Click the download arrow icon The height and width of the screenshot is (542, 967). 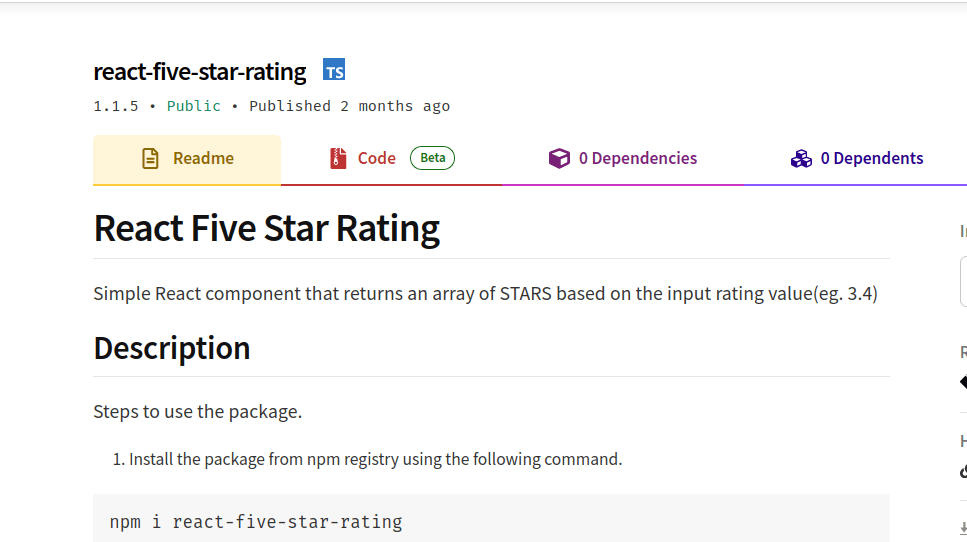(963, 528)
